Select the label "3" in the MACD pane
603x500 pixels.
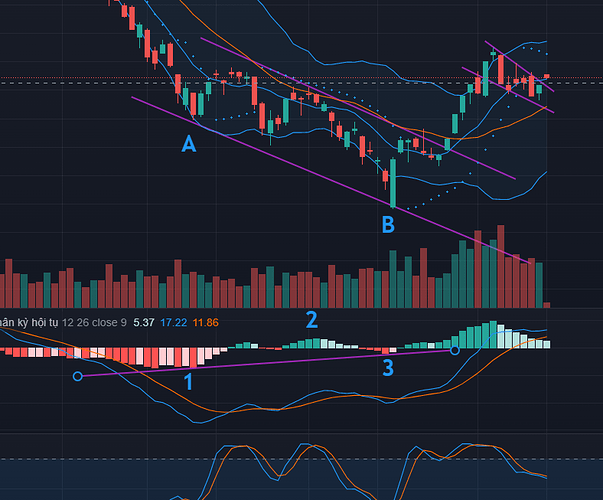coord(388,367)
